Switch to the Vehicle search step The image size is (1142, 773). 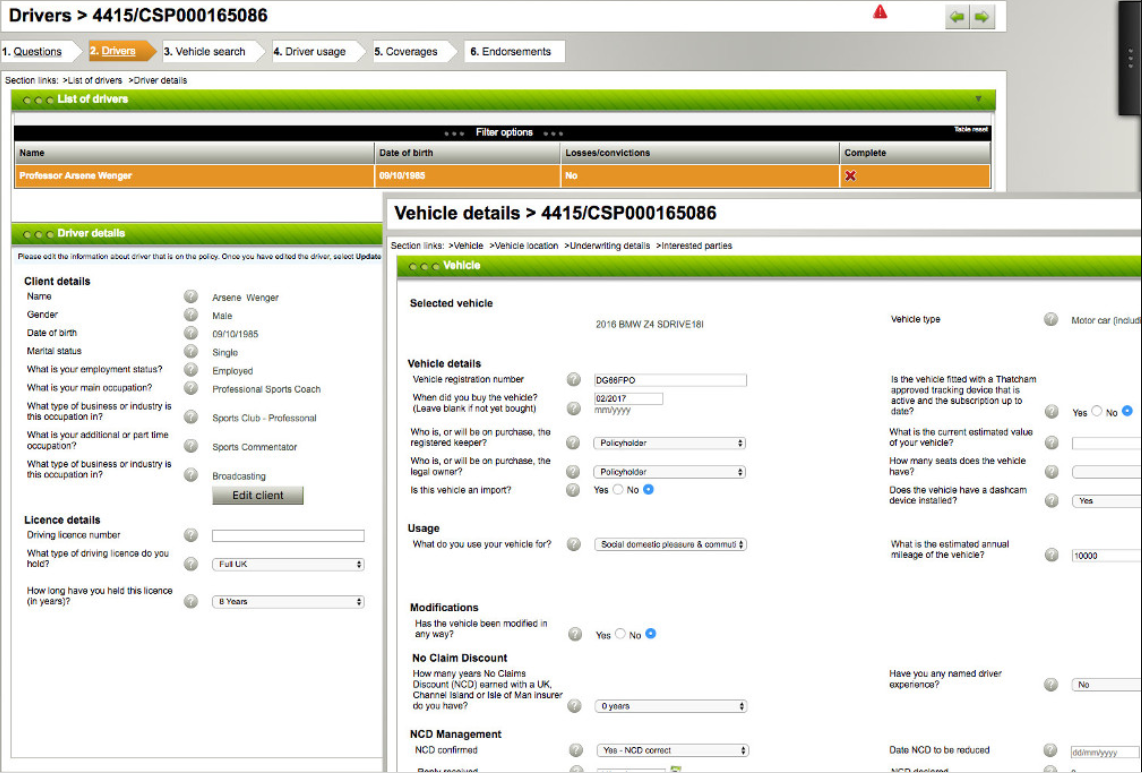(208, 51)
